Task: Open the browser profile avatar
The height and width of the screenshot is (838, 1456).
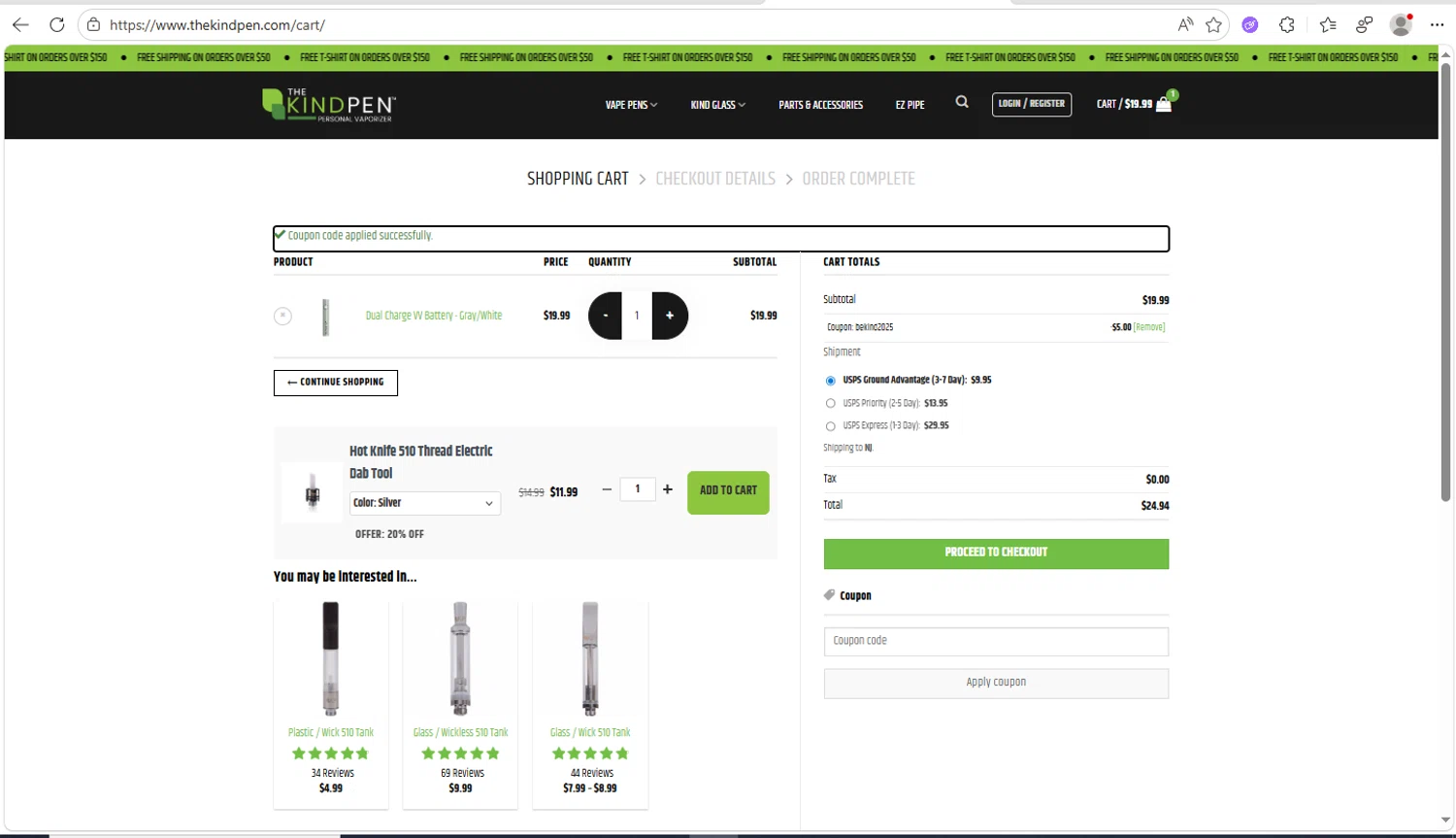Action: click(1401, 25)
